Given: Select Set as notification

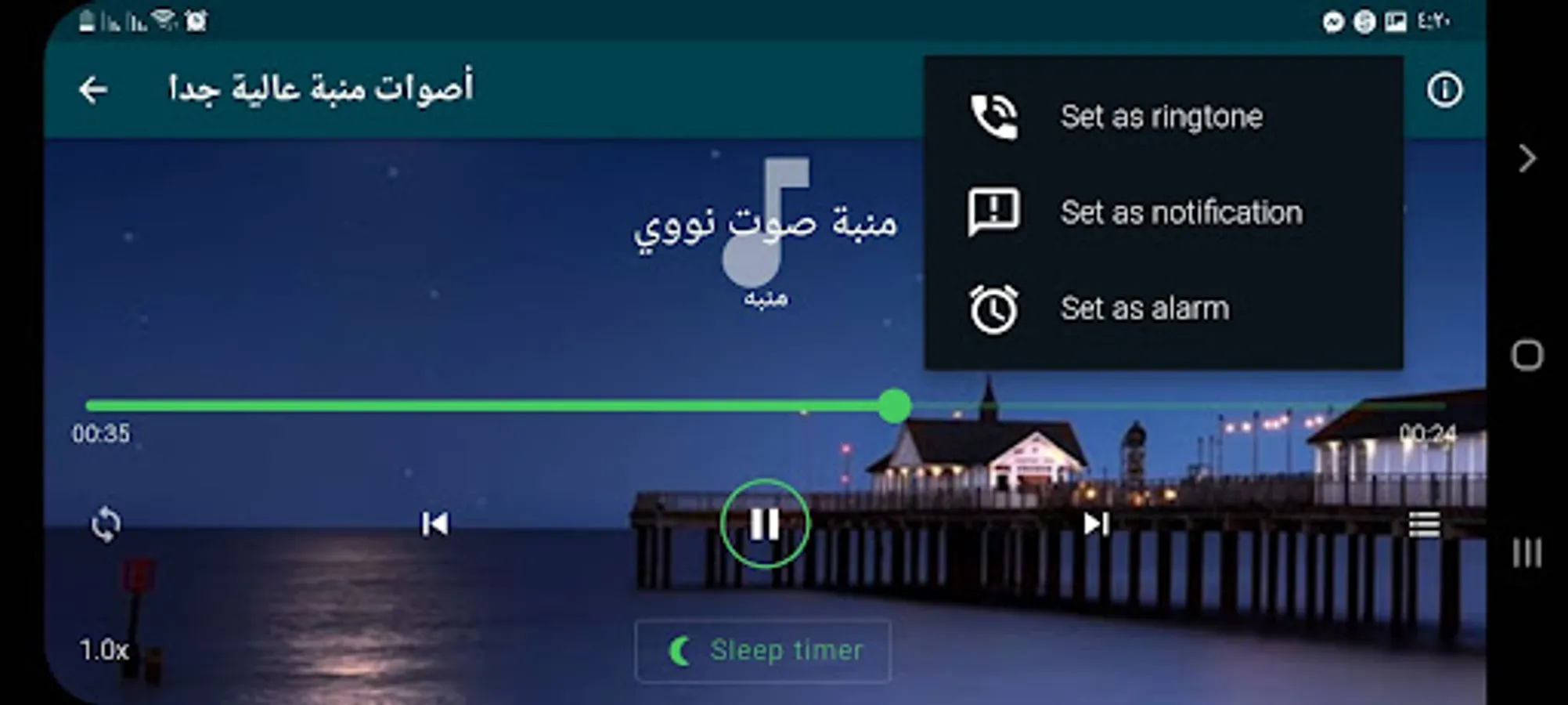Looking at the screenshot, I should point(1163,212).
